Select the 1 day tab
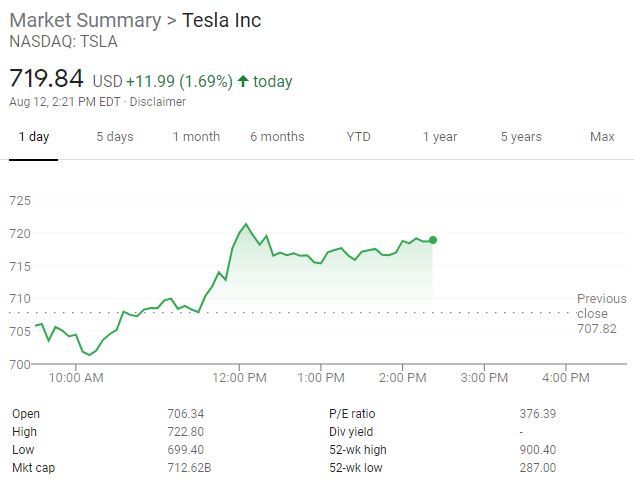This screenshot has height=479, width=634. tap(34, 137)
